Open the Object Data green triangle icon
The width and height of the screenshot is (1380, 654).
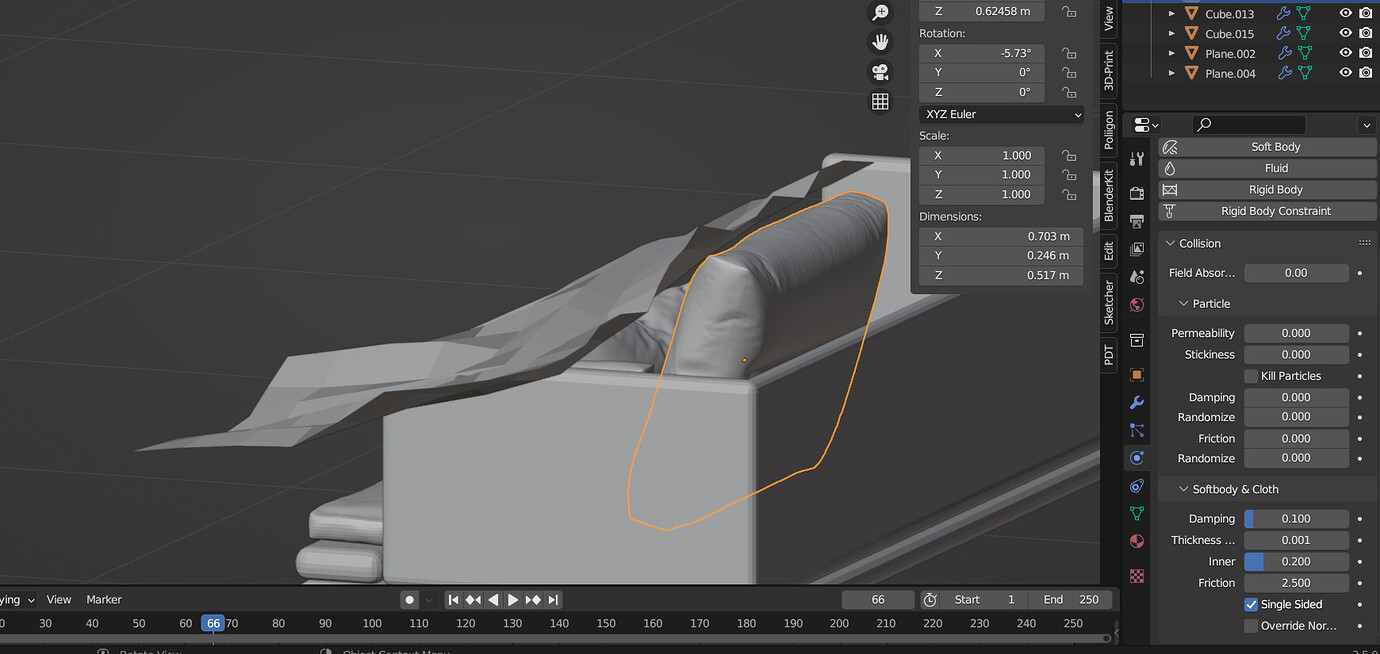pyautogui.click(x=1136, y=513)
